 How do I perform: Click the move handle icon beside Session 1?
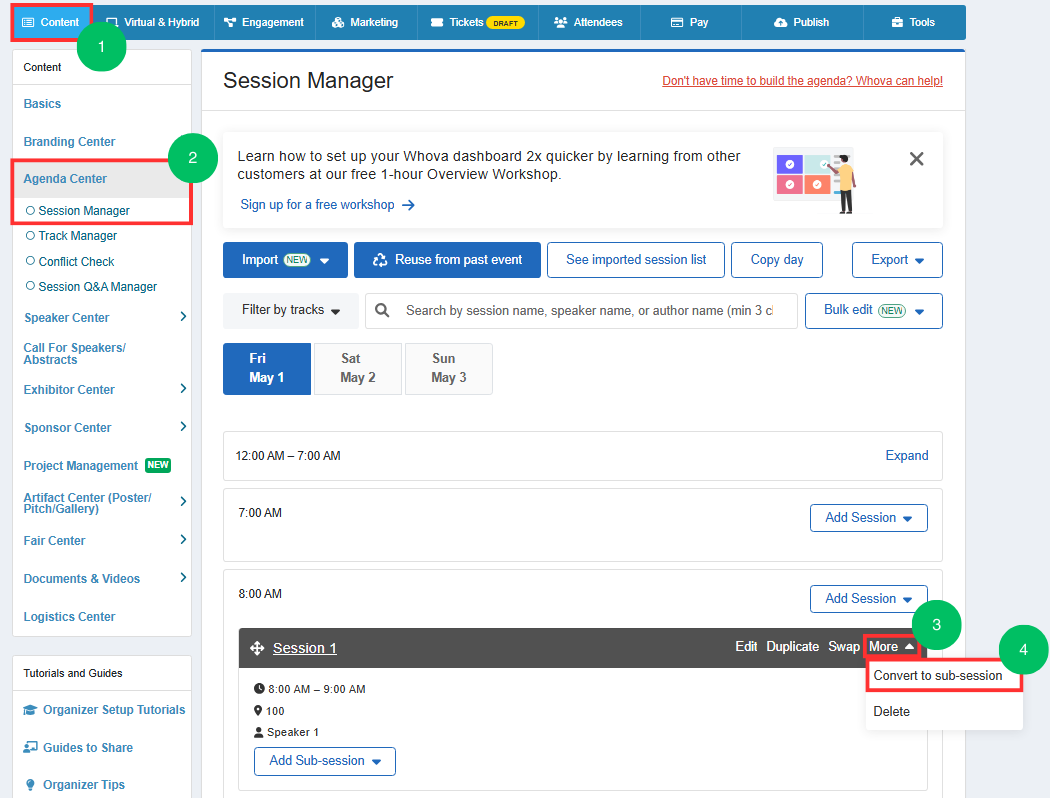pos(256,648)
